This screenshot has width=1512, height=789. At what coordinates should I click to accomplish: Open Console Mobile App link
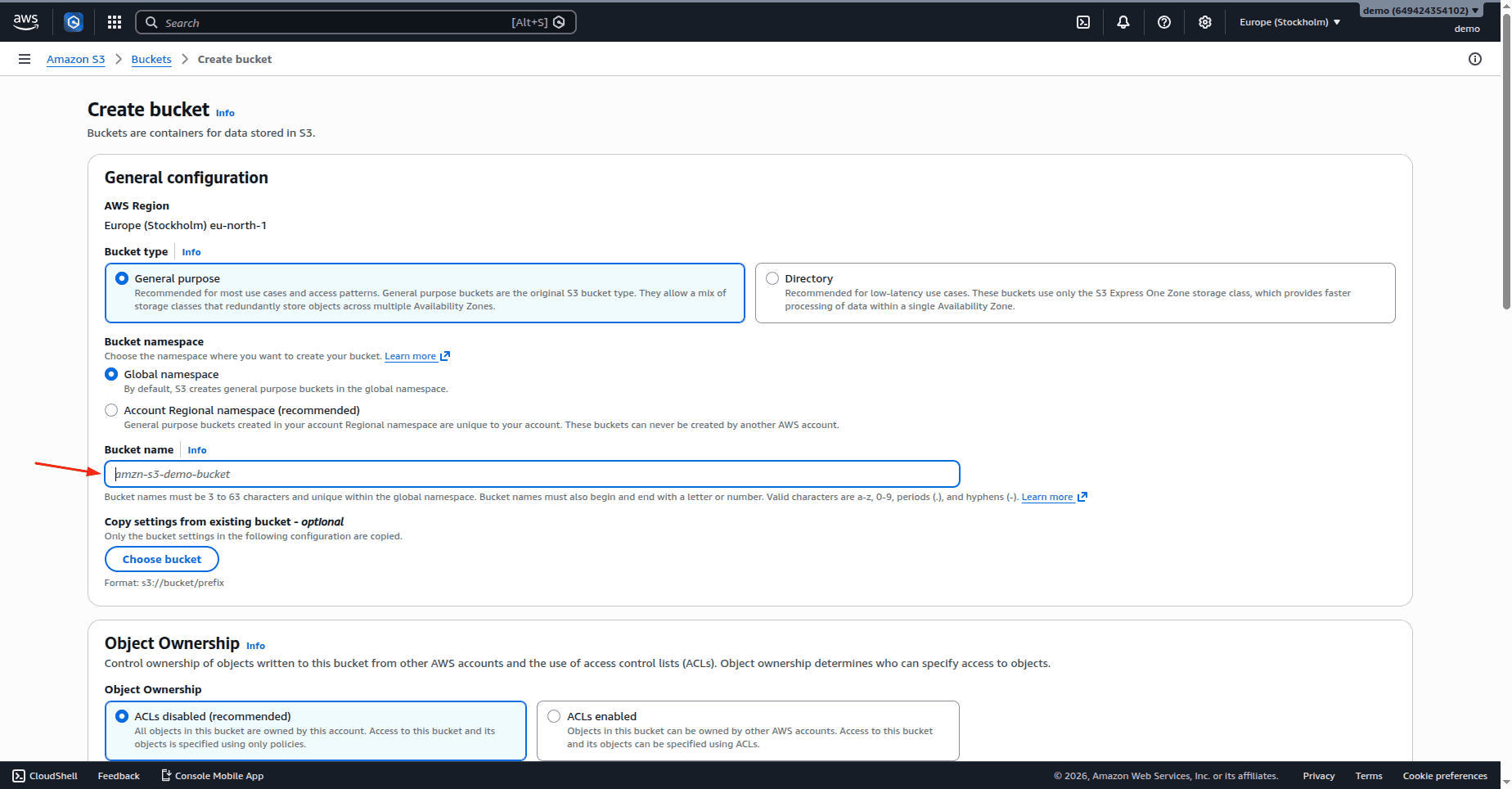(x=212, y=776)
